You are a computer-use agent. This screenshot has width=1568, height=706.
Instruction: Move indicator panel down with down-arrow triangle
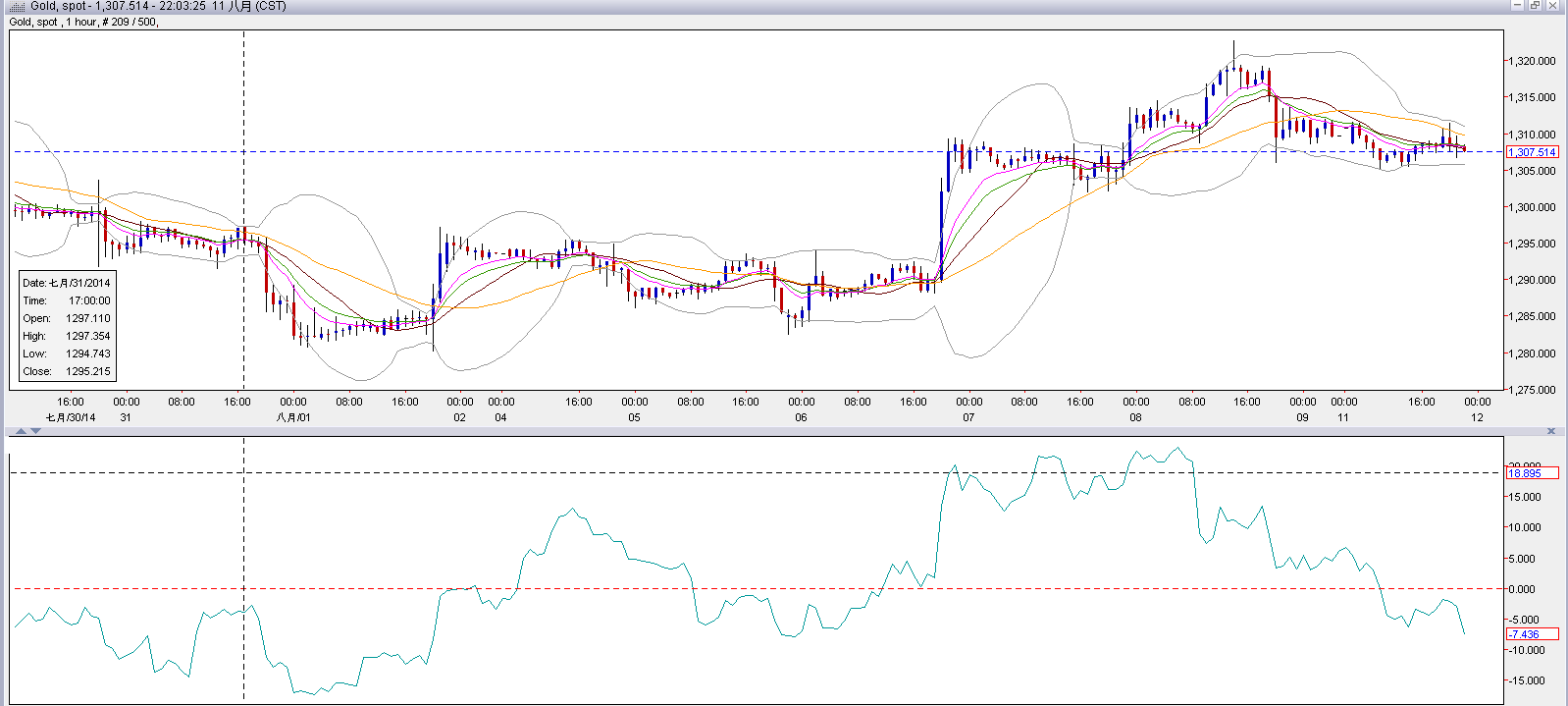coord(36,431)
